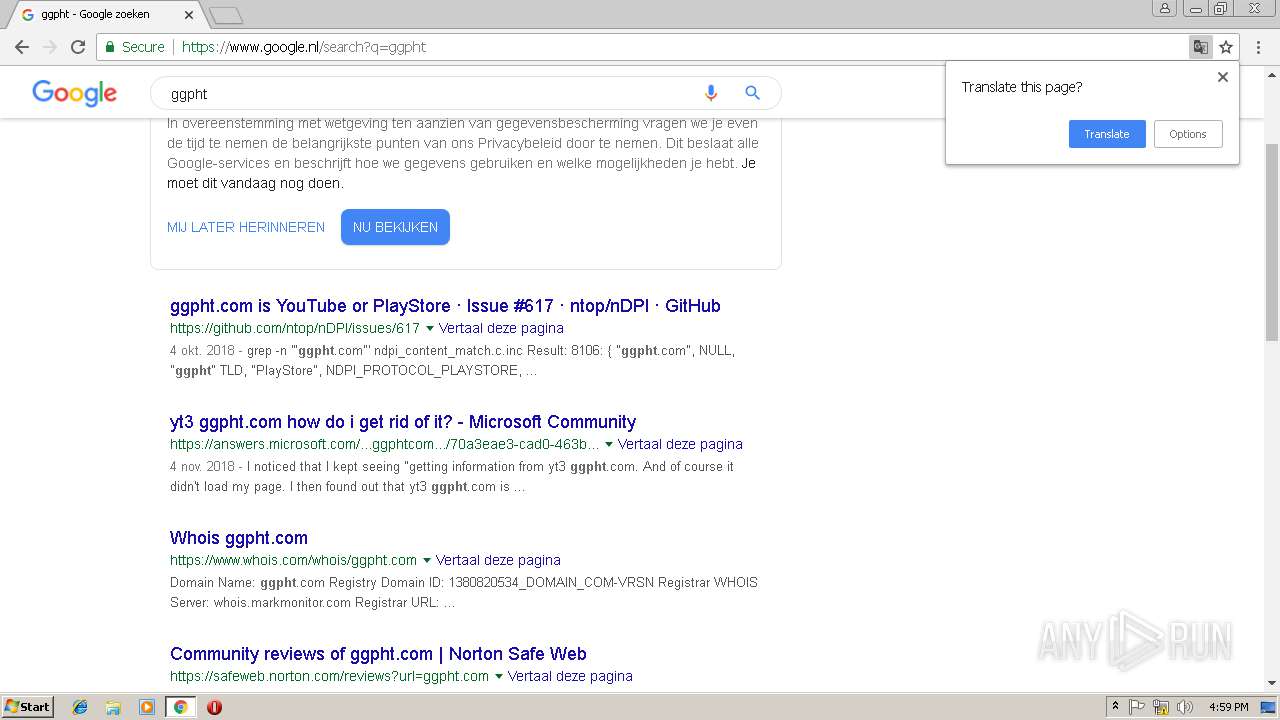The height and width of the screenshot is (720, 1280).
Task: Open the Windows Start menu
Action: (x=28, y=707)
